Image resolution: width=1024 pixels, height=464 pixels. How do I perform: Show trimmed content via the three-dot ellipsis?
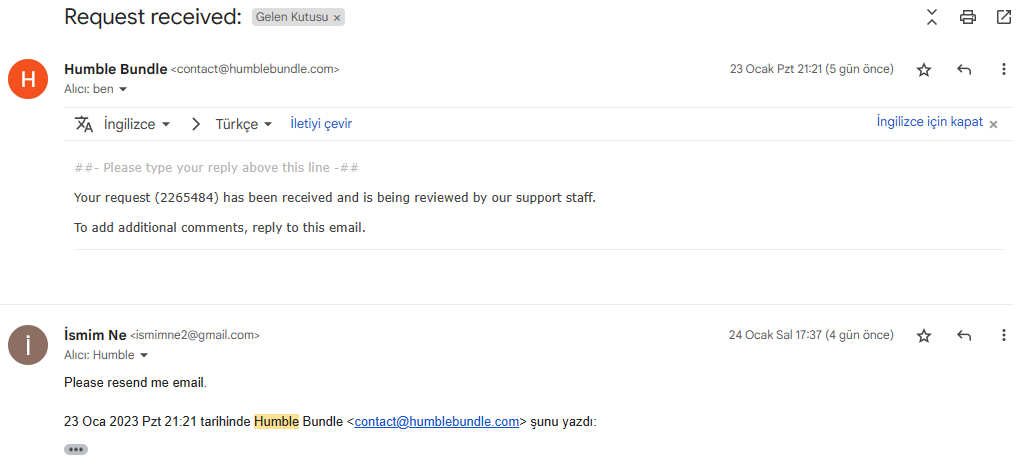pyautogui.click(x=76, y=450)
